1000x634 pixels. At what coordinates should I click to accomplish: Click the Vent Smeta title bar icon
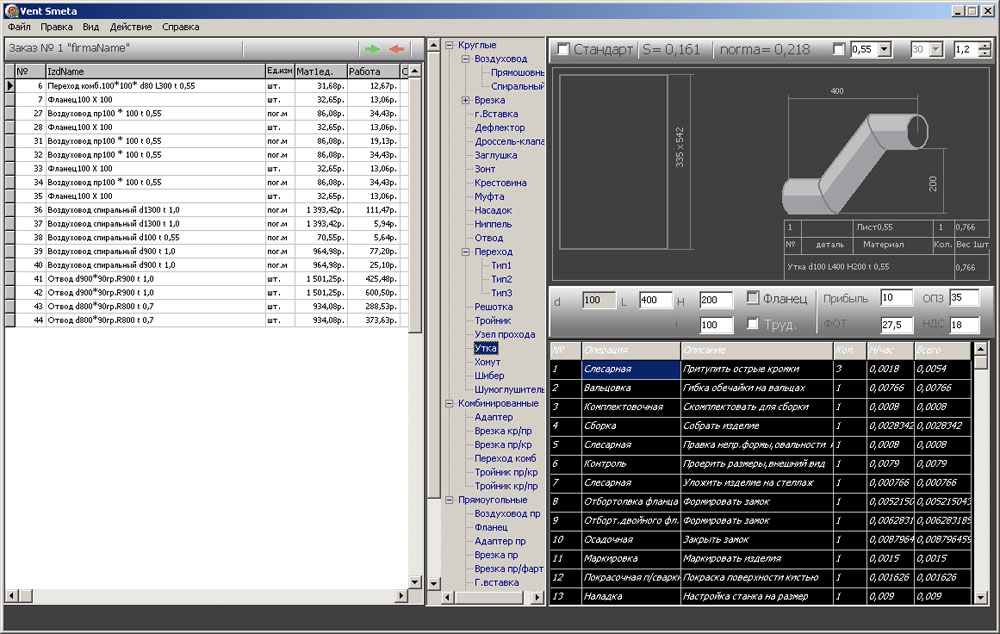tap(10, 10)
